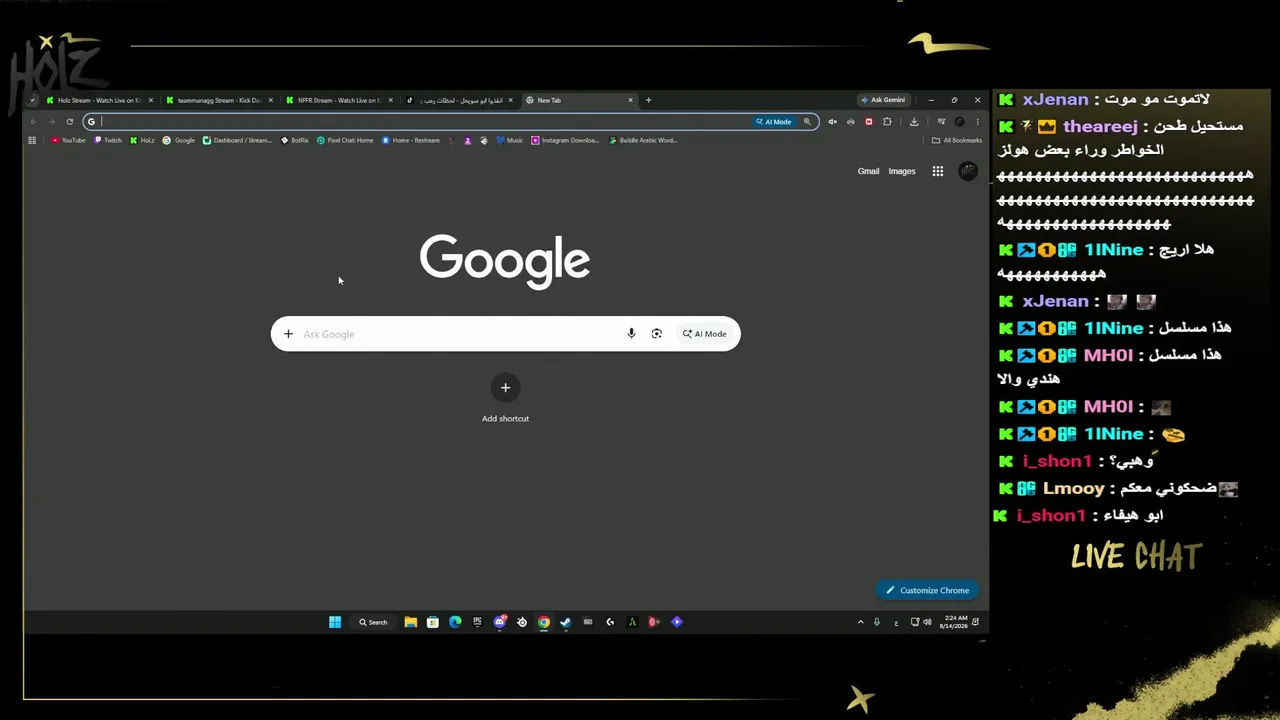Close the New Tab tab
This screenshot has width=1280, height=720.
click(x=630, y=100)
